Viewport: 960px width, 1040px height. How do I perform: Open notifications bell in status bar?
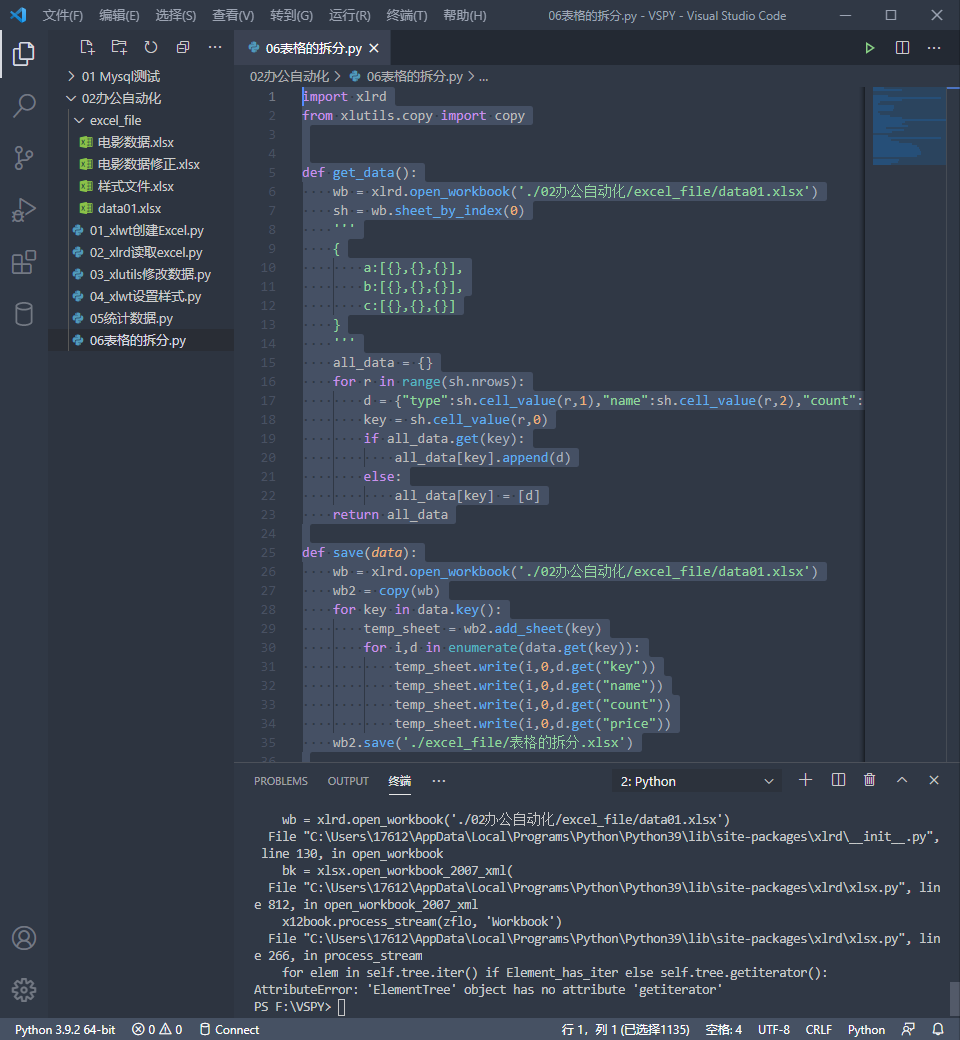click(x=938, y=1029)
